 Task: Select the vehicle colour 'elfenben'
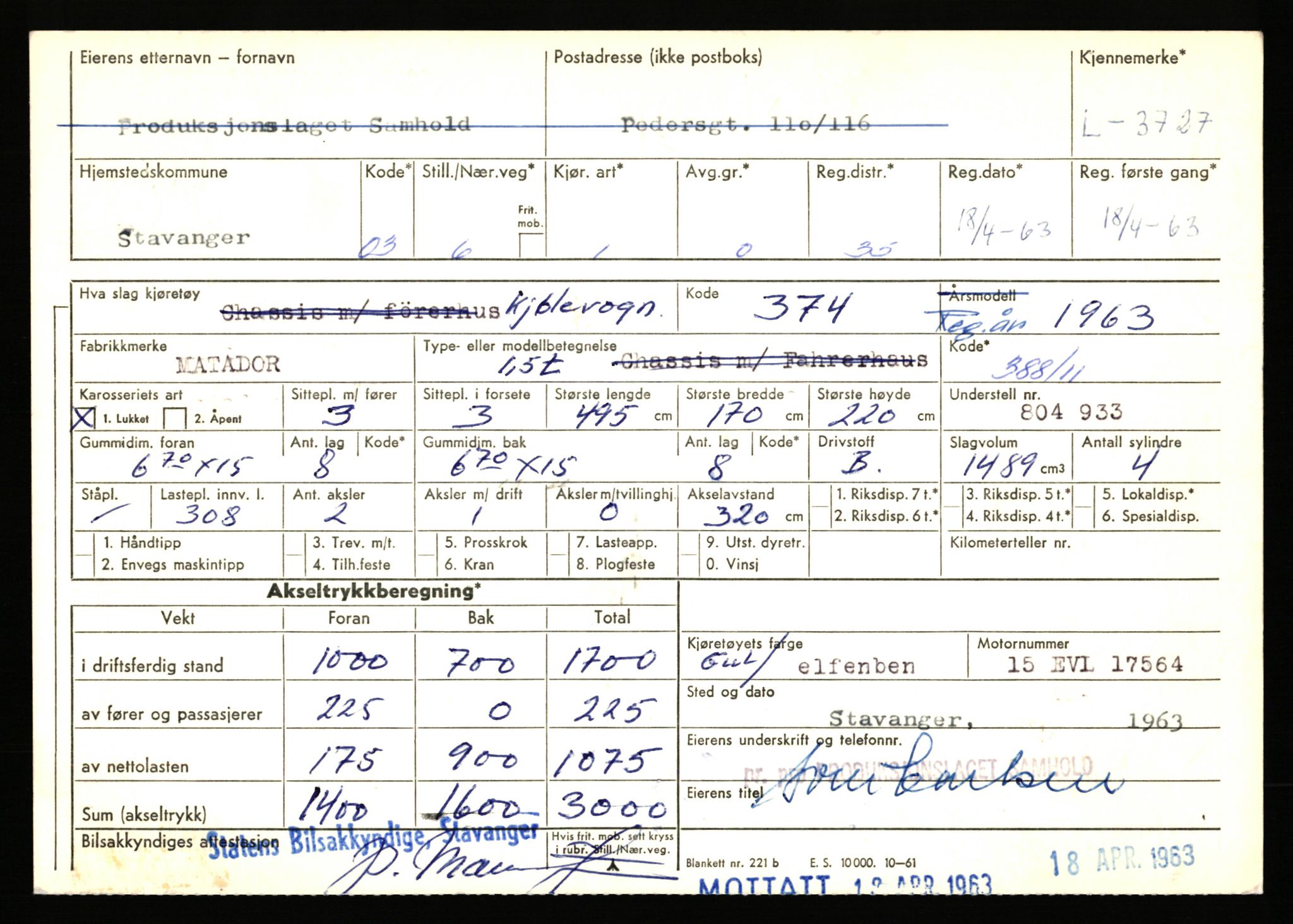point(856,666)
